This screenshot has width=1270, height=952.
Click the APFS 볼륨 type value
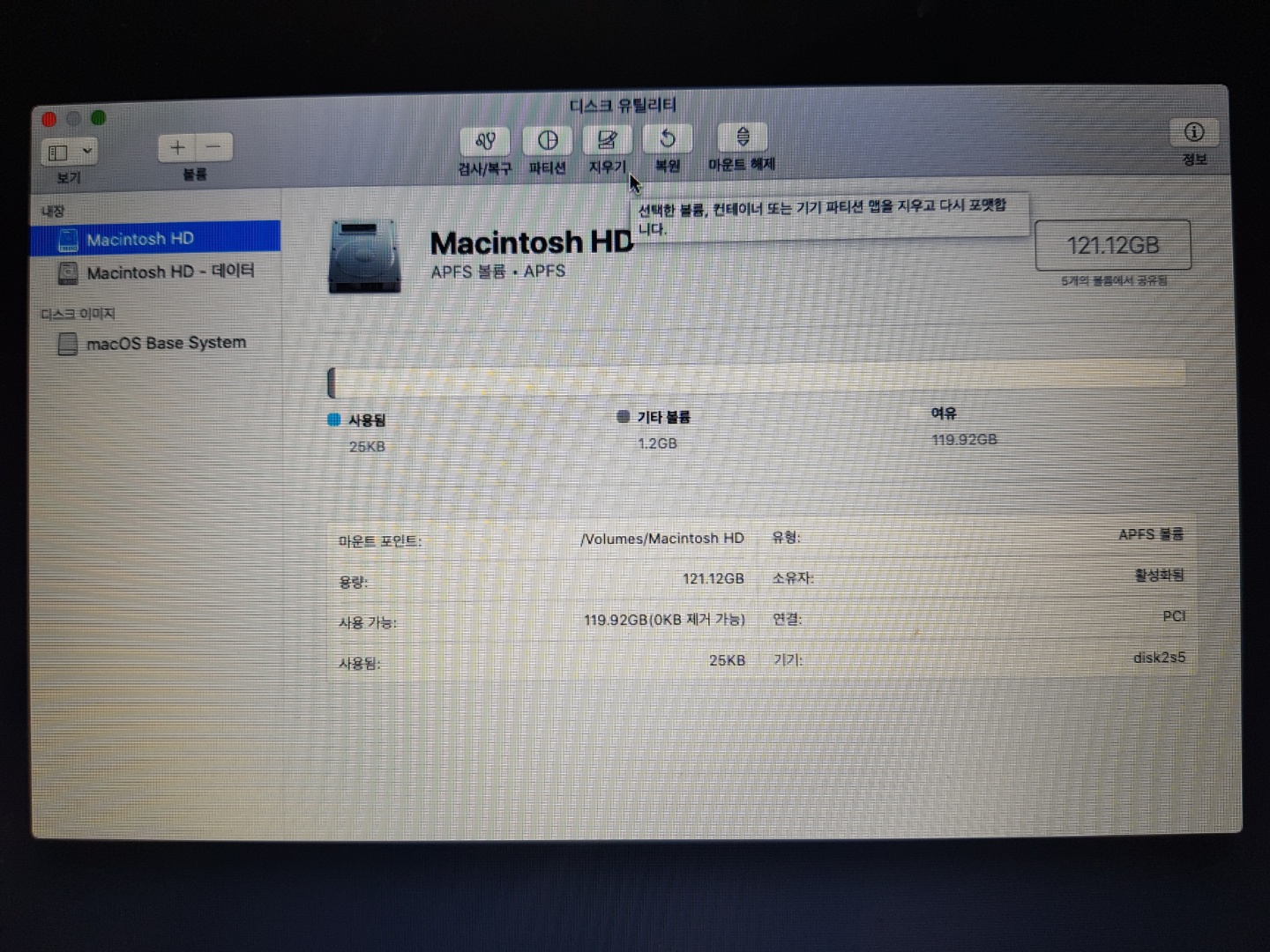[x=1151, y=534]
